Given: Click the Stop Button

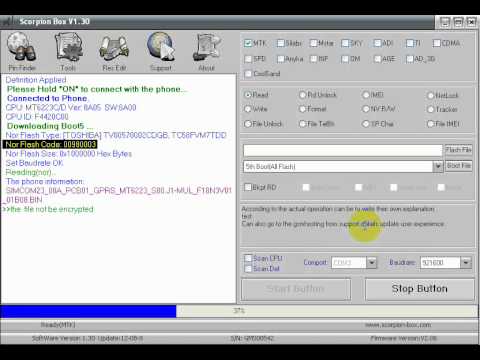Looking at the screenshot, I should [420, 289].
